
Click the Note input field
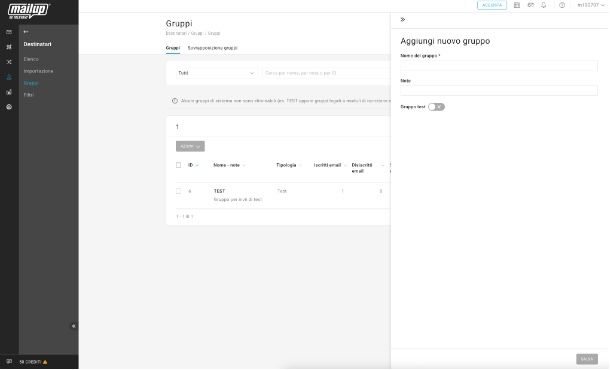click(499, 90)
